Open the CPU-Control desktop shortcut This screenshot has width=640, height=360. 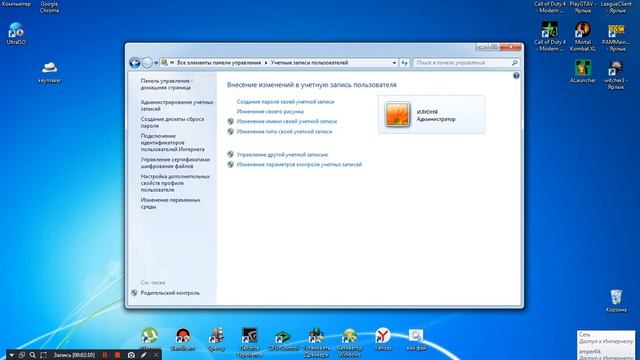coord(283,340)
